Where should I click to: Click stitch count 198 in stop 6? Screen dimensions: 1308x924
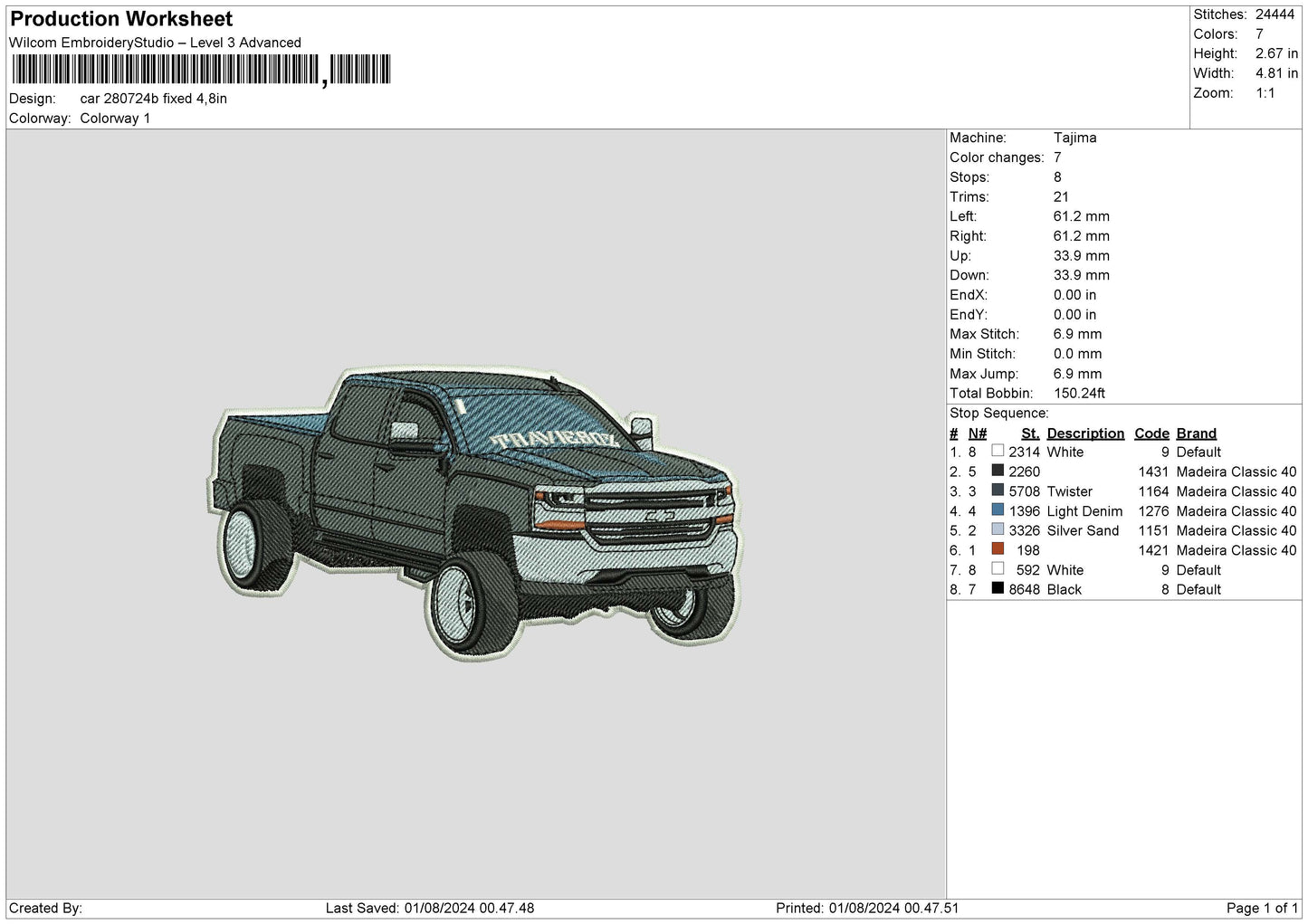pyautogui.click(x=1028, y=550)
